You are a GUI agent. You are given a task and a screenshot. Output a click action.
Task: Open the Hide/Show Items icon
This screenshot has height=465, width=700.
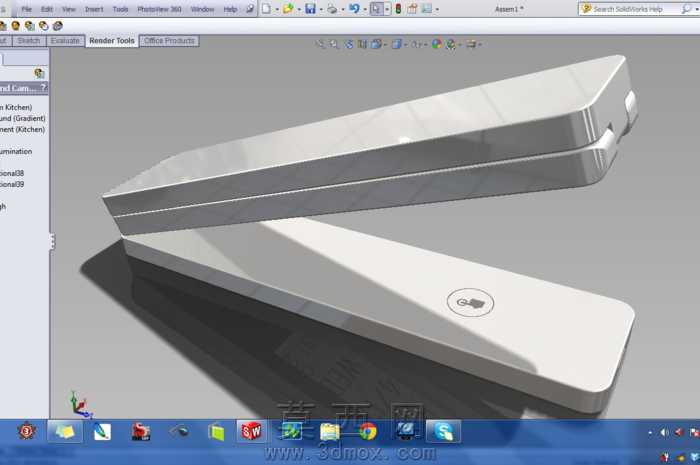pos(416,44)
